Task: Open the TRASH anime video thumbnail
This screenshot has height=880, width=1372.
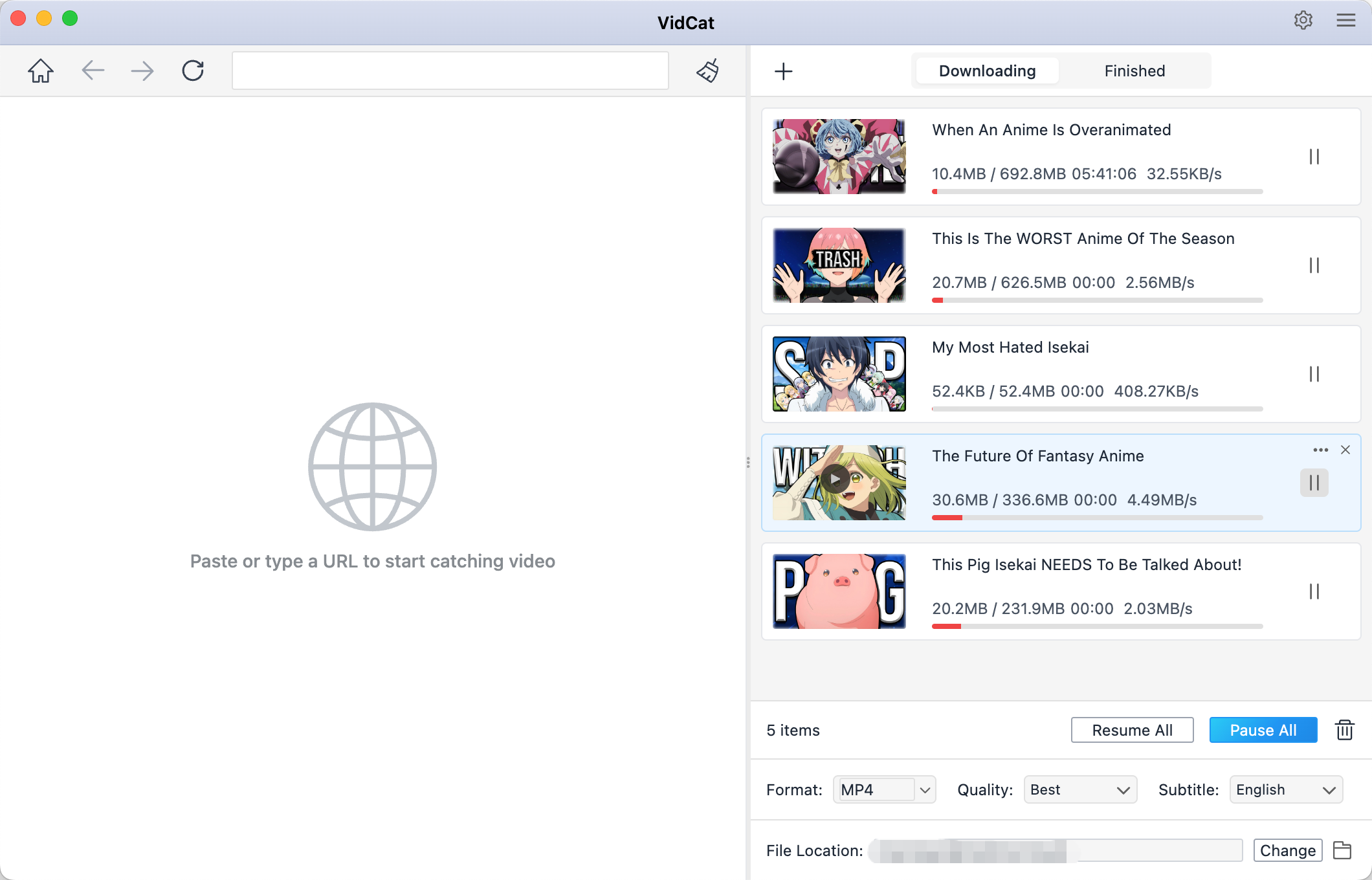Action: pos(839,265)
